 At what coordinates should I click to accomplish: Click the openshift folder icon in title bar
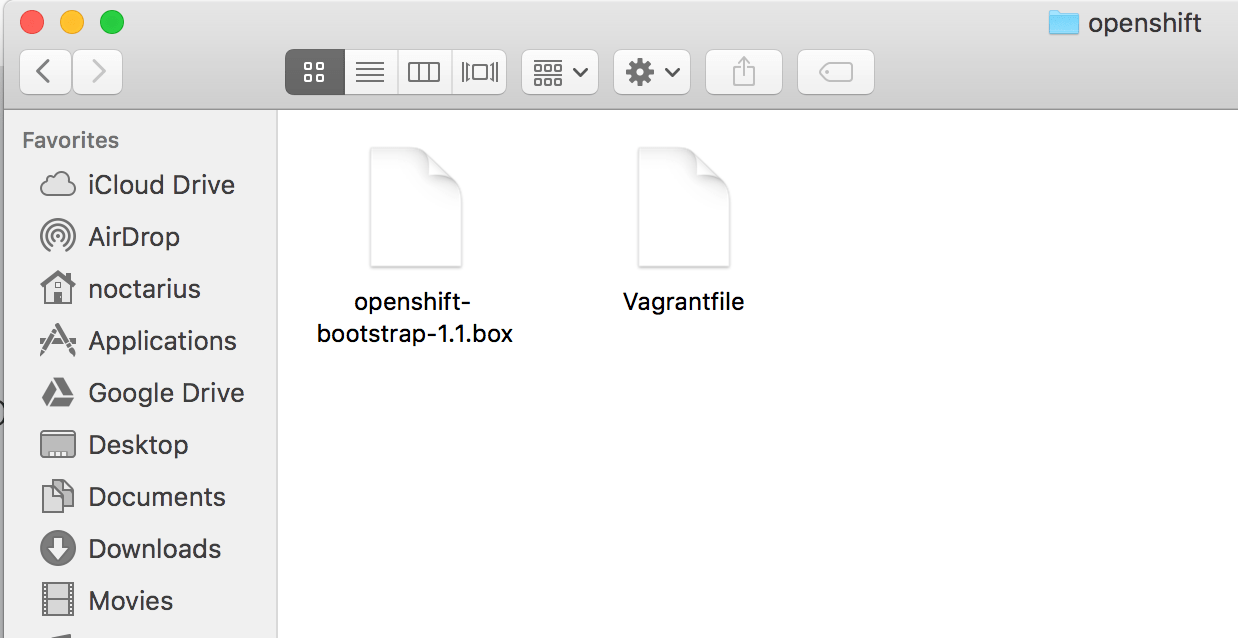1064,22
